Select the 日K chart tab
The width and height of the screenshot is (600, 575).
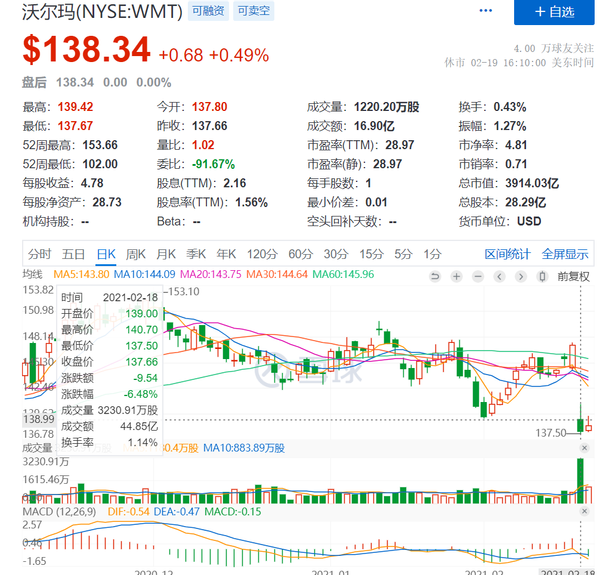pos(106,254)
